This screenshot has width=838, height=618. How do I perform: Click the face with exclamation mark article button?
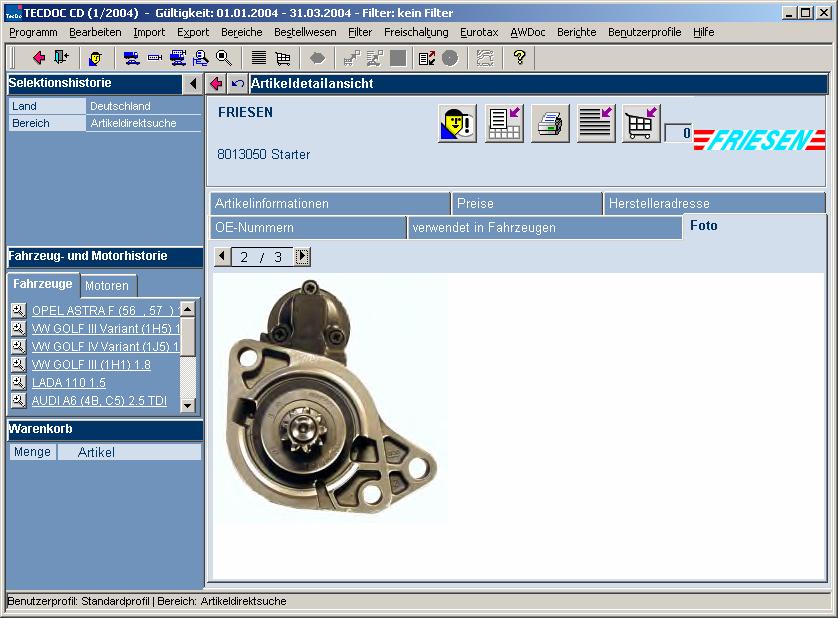(x=457, y=123)
